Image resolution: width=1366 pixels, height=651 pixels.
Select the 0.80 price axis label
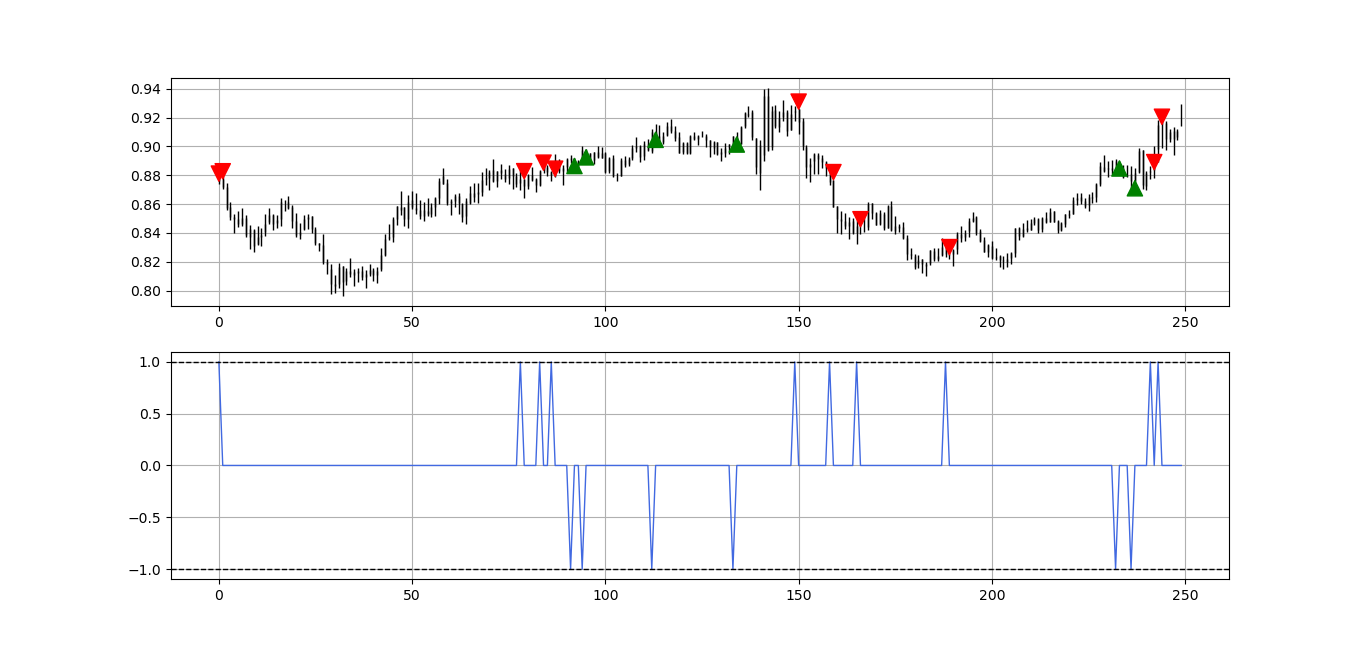[x=148, y=292]
